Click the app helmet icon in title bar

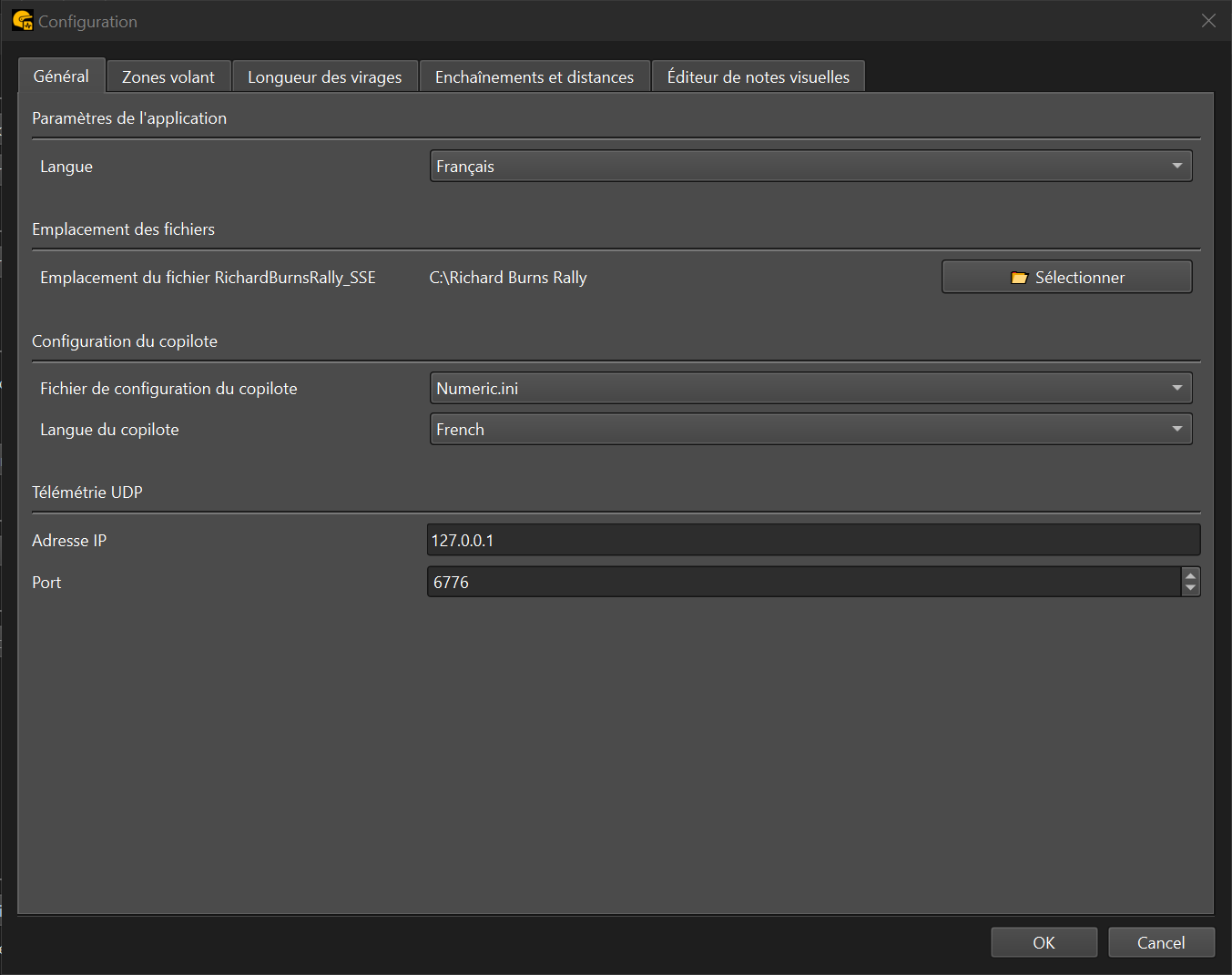(x=22, y=20)
